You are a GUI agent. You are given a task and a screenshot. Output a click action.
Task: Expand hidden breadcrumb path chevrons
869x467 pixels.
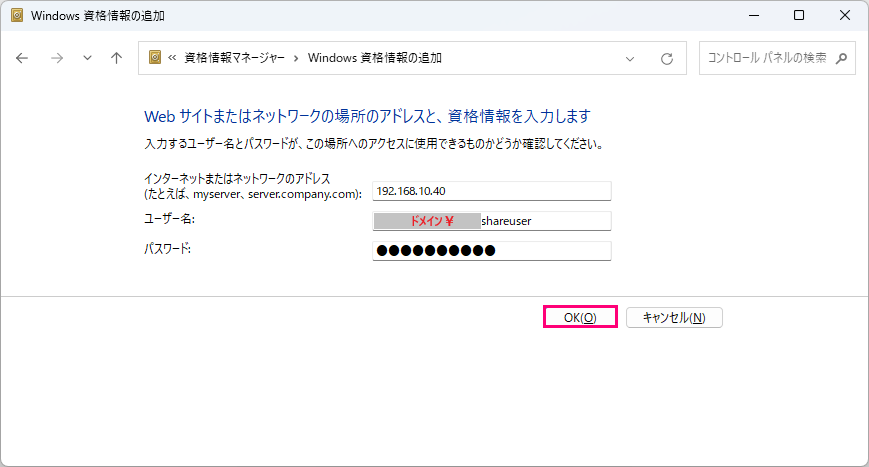(172, 58)
